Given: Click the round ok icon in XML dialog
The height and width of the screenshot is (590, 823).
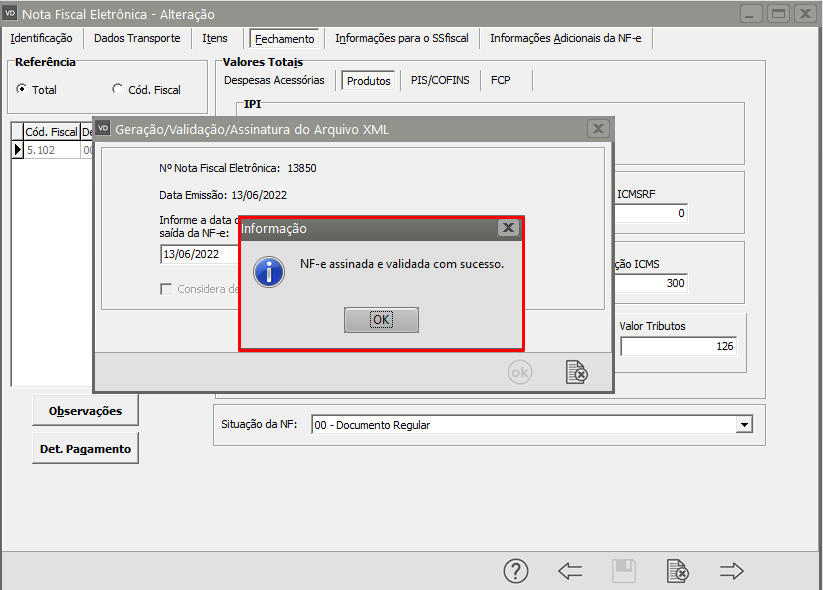Looking at the screenshot, I should [x=520, y=372].
